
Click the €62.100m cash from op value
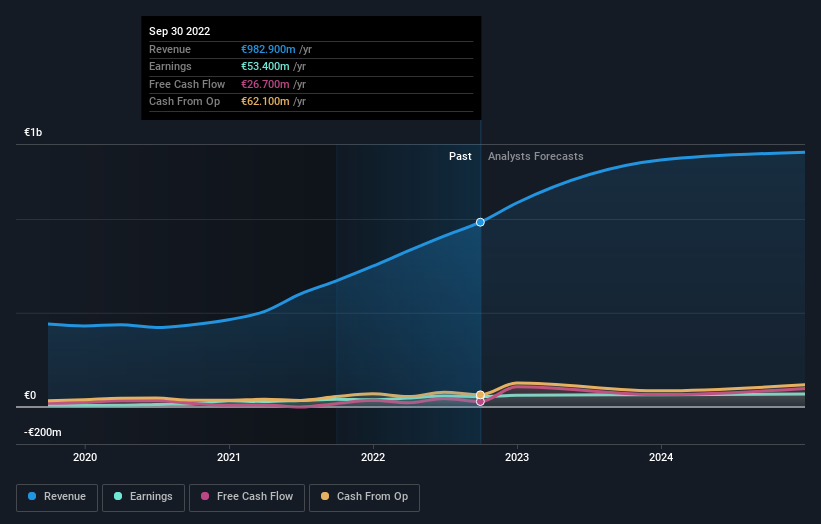[265, 102]
